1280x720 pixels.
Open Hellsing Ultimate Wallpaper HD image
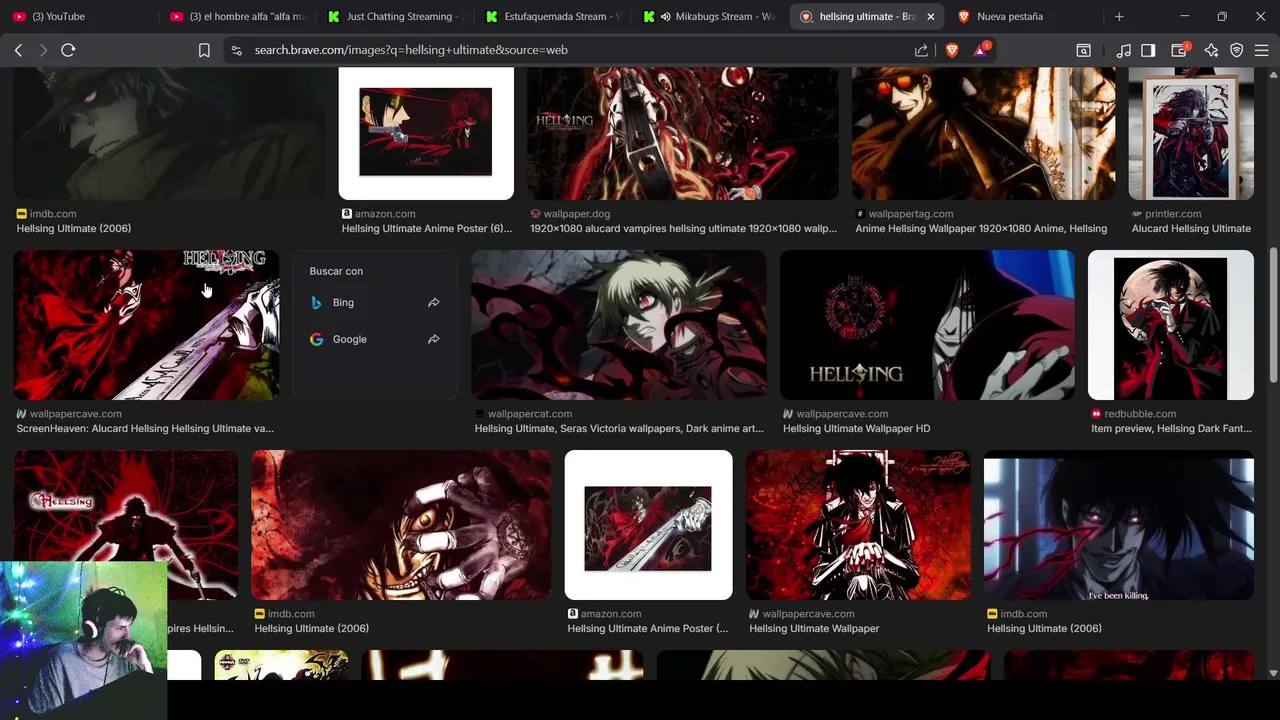[x=927, y=325]
